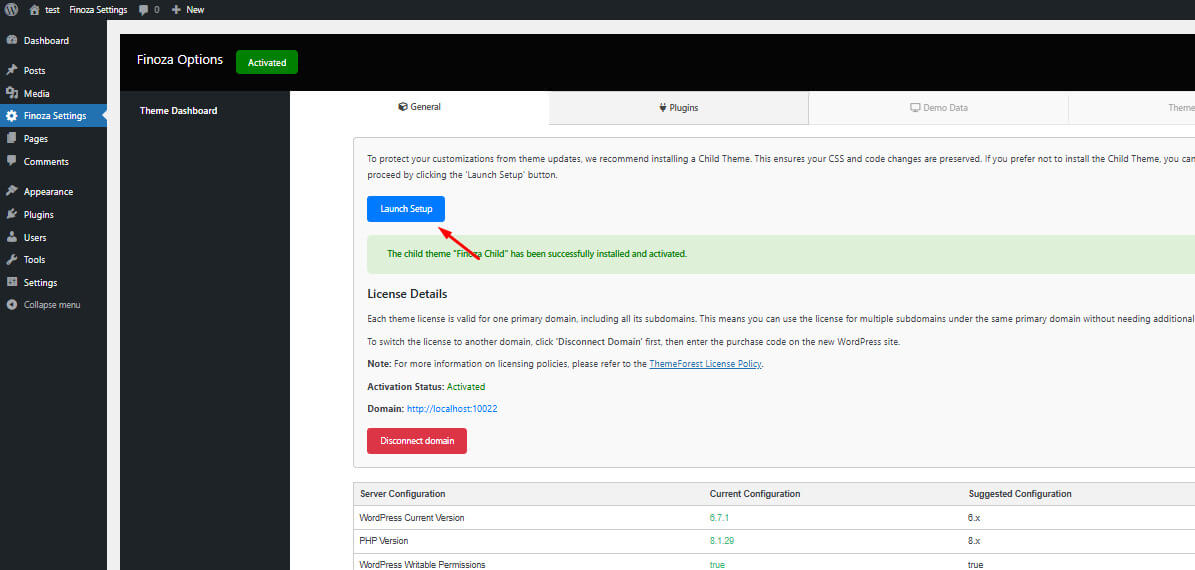Collapse the admin sidebar menu

click(x=53, y=305)
